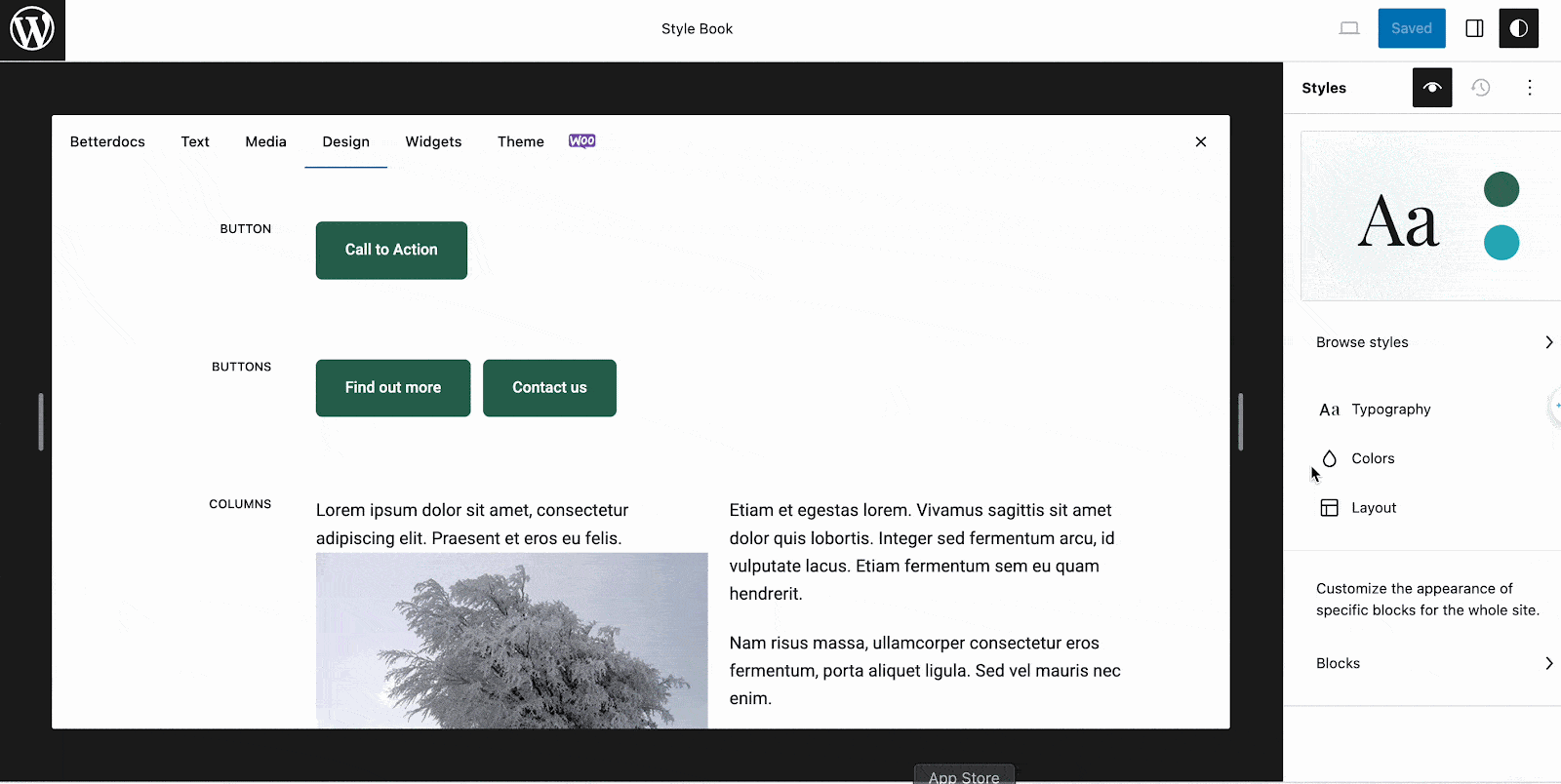
Task: Click the snowy tree image
Action: 512,641
